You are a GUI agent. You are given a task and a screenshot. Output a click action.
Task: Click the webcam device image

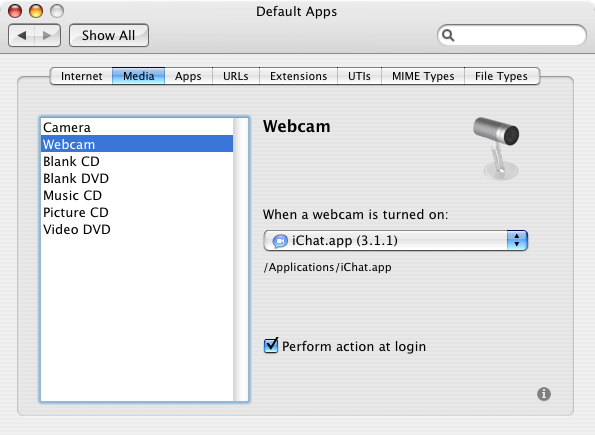tap(497, 148)
